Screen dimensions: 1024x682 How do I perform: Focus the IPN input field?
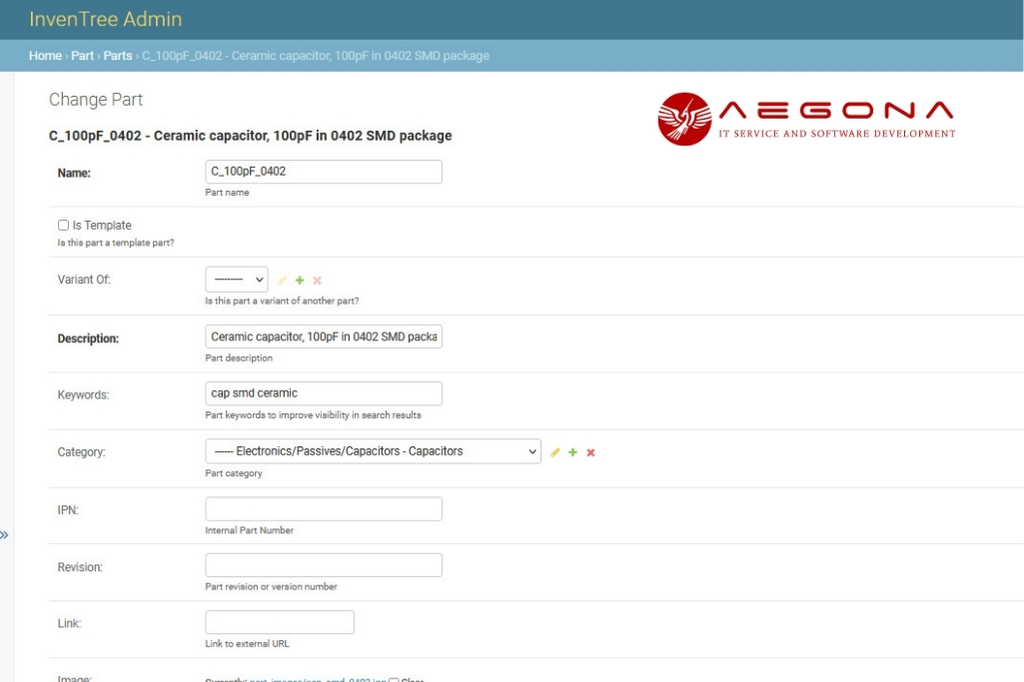tap(324, 509)
